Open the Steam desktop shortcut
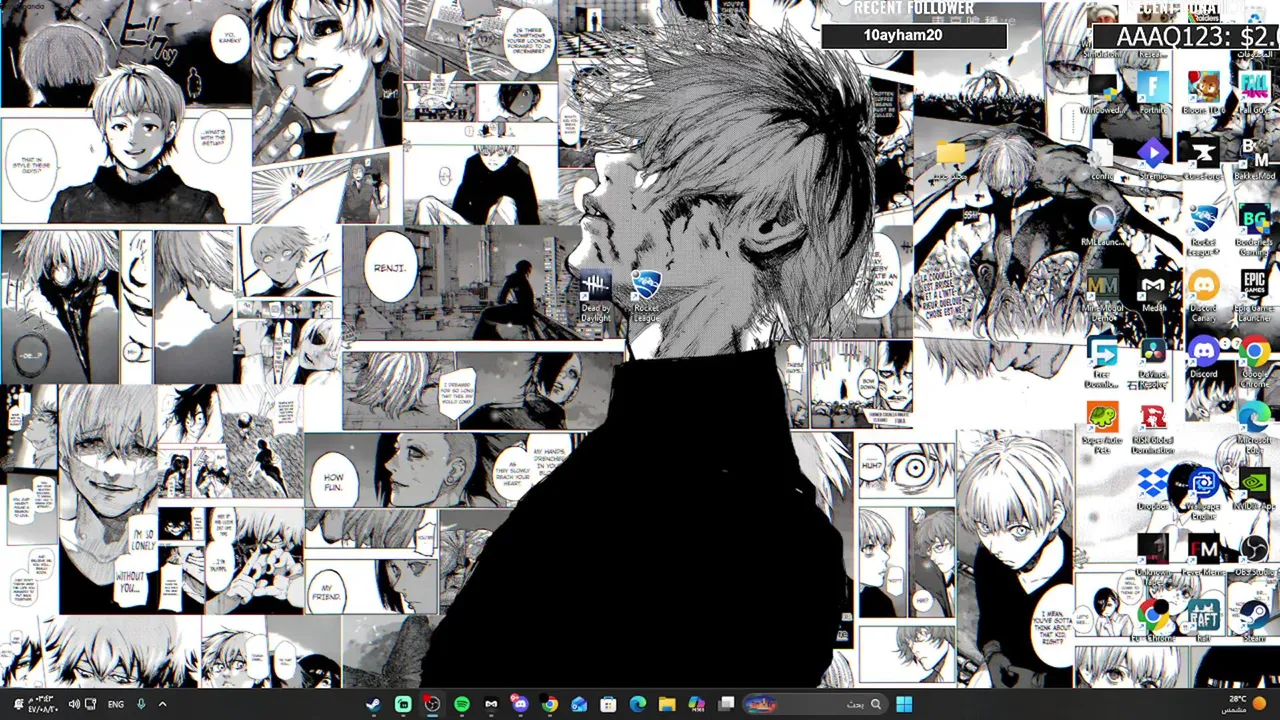The height and width of the screenshot is (720, 1280). pos(1254,621)
